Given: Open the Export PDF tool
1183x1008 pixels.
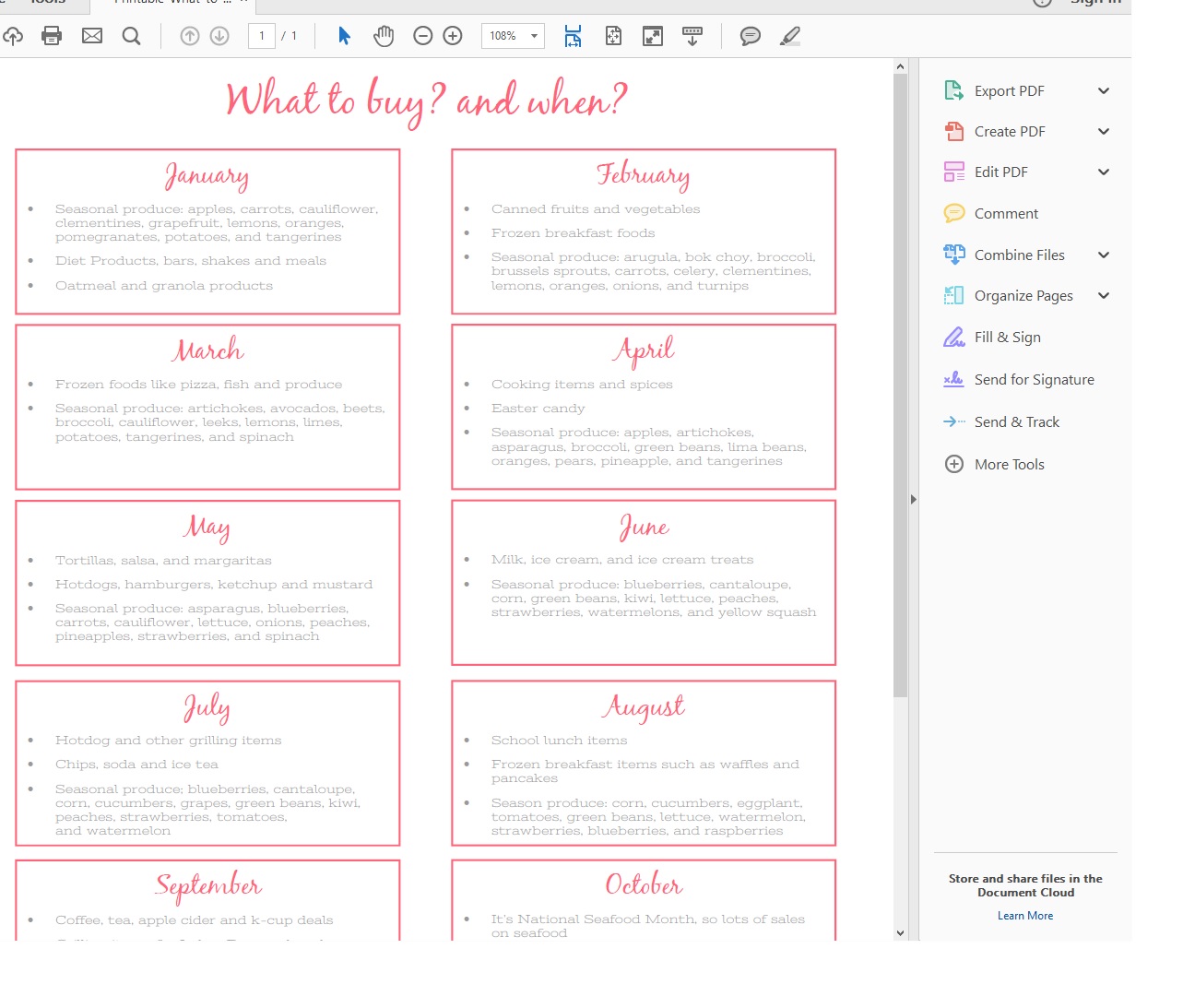Looking at the screenshot, I should pyautogui.click(x=1010, y=90).
